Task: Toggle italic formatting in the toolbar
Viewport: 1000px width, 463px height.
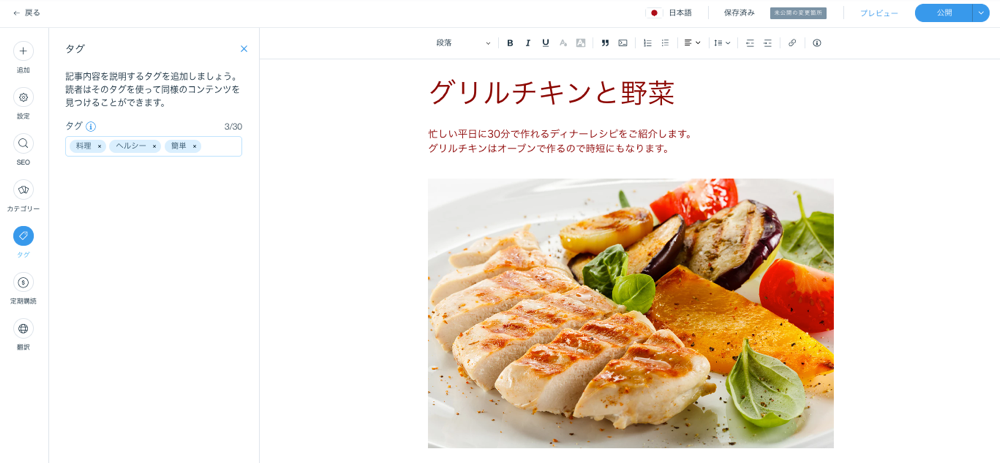Action: [527, 43]
